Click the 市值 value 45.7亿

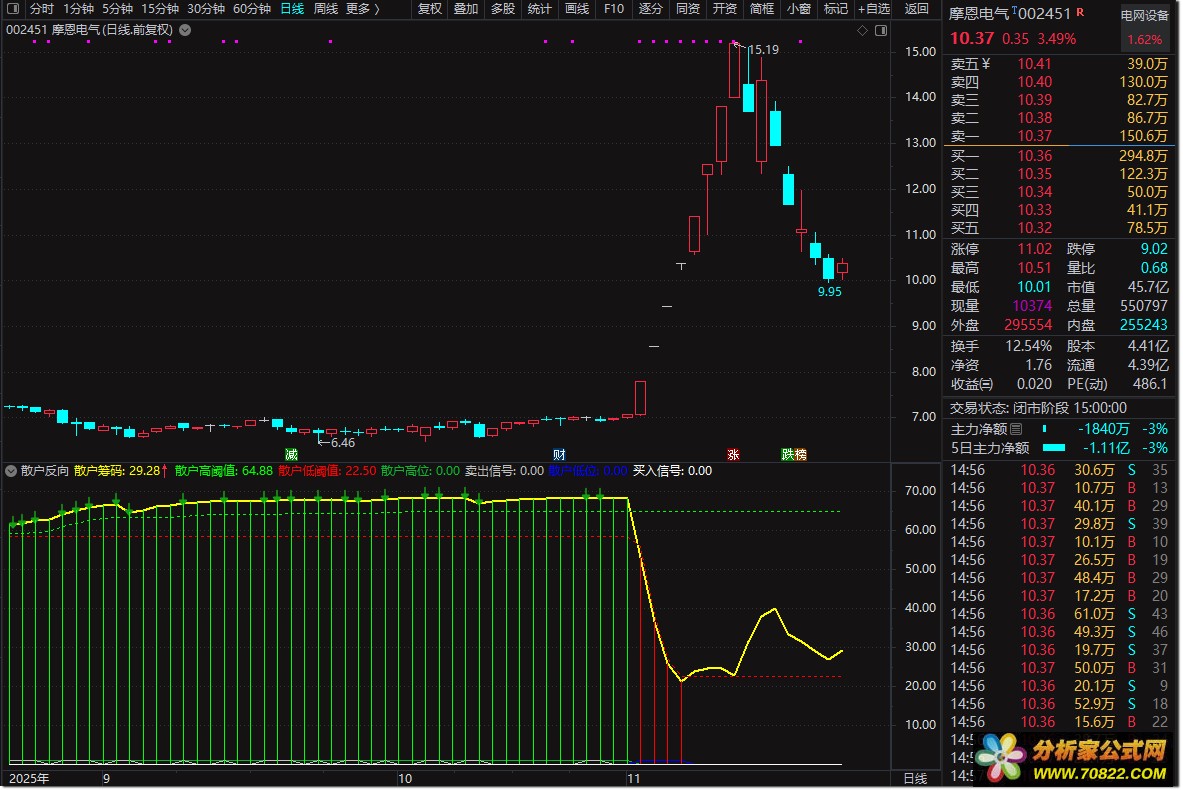pyautogui.click(x=1148, y=287)
